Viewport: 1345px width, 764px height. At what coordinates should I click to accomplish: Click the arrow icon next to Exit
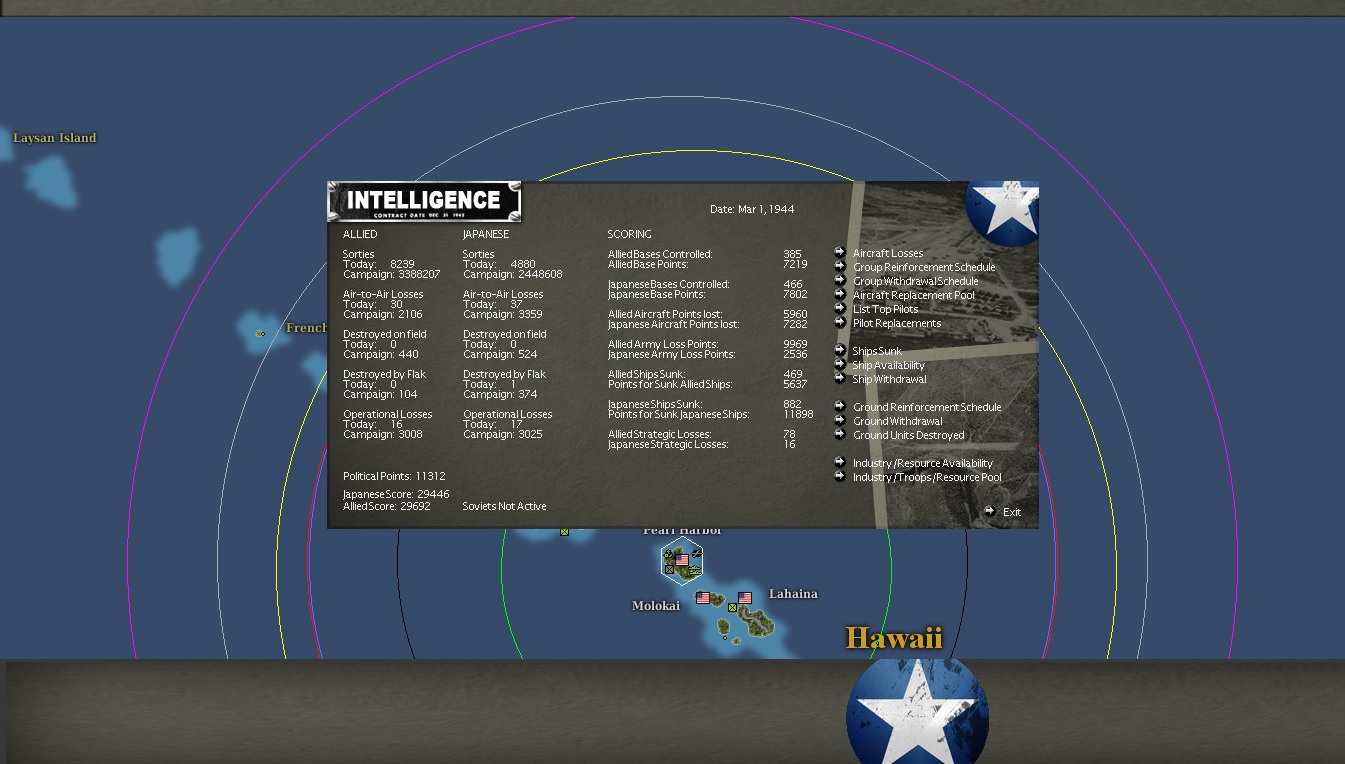point(989,511)
